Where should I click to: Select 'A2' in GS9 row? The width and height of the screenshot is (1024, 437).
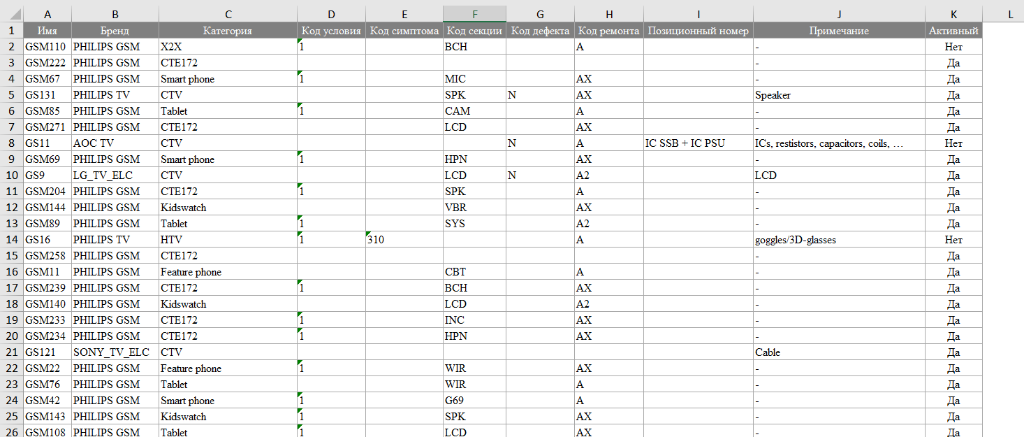click(x=609, y=176)
